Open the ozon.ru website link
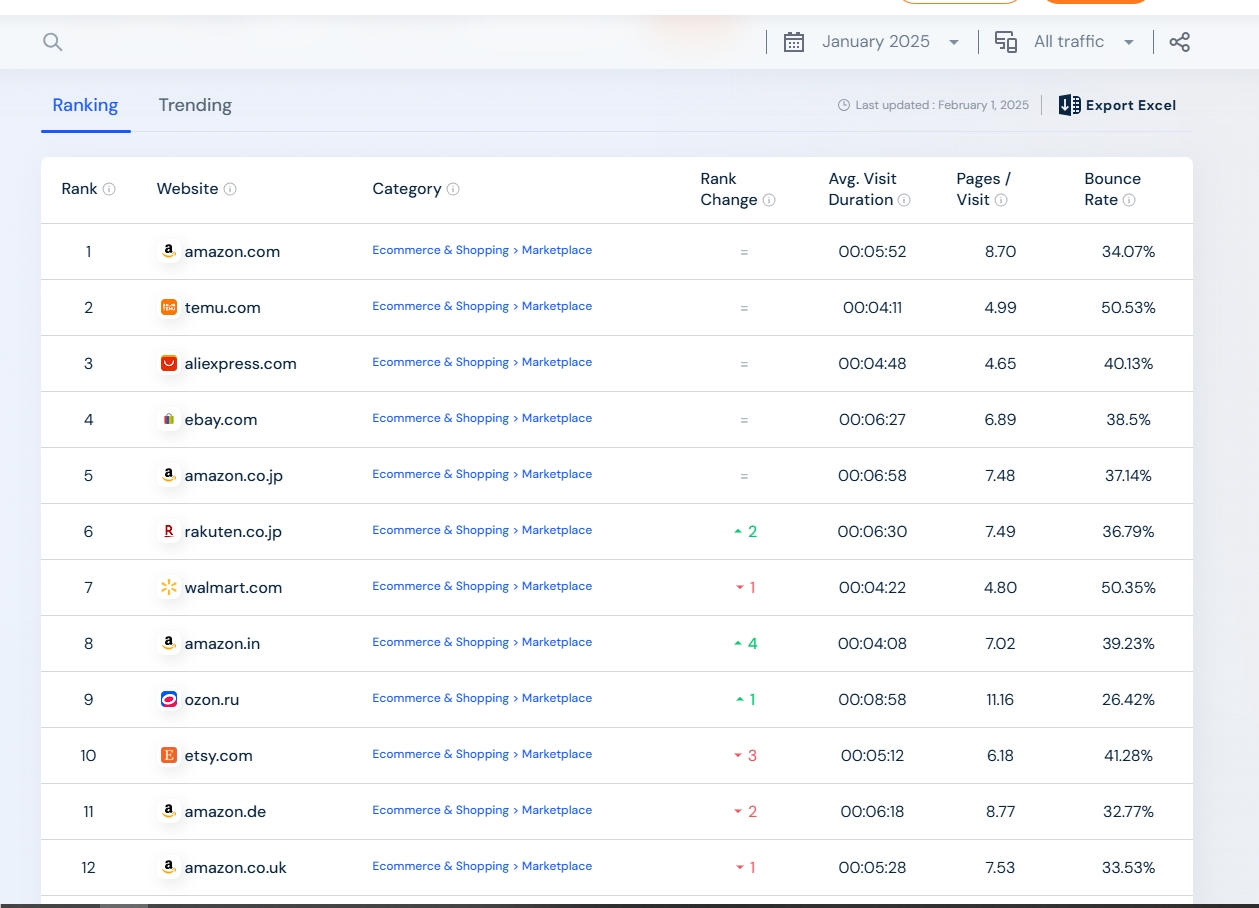Screen dimensions: 1259x908 click(x=212, y=700)
